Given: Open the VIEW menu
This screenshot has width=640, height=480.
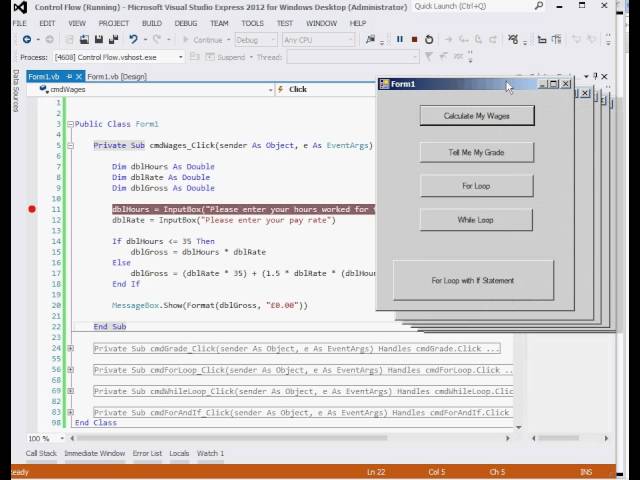Looking at the screenshot, I should (77, 23).
